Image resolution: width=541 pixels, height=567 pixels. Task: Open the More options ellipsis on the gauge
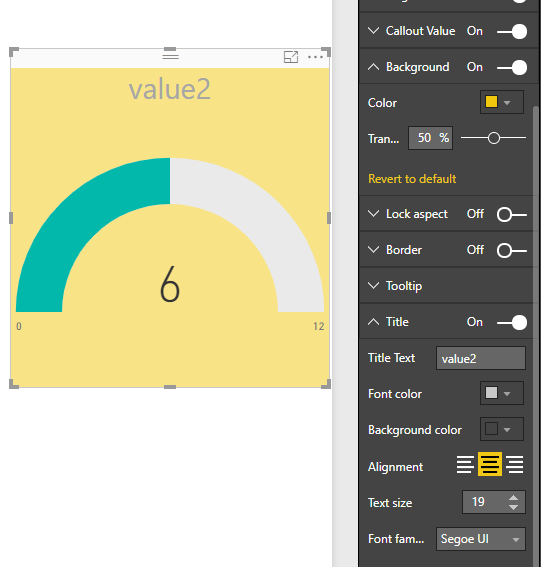click(315, 57)
